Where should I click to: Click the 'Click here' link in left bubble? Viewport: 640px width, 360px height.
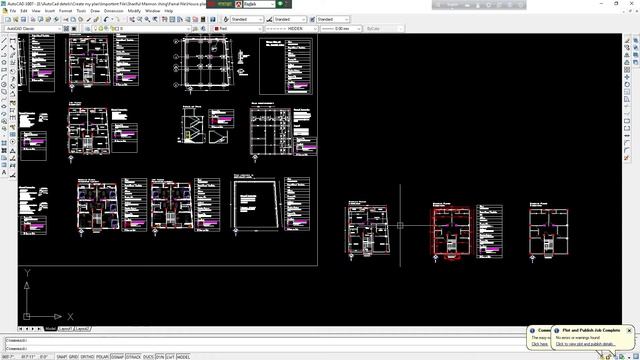coord(540,344)
